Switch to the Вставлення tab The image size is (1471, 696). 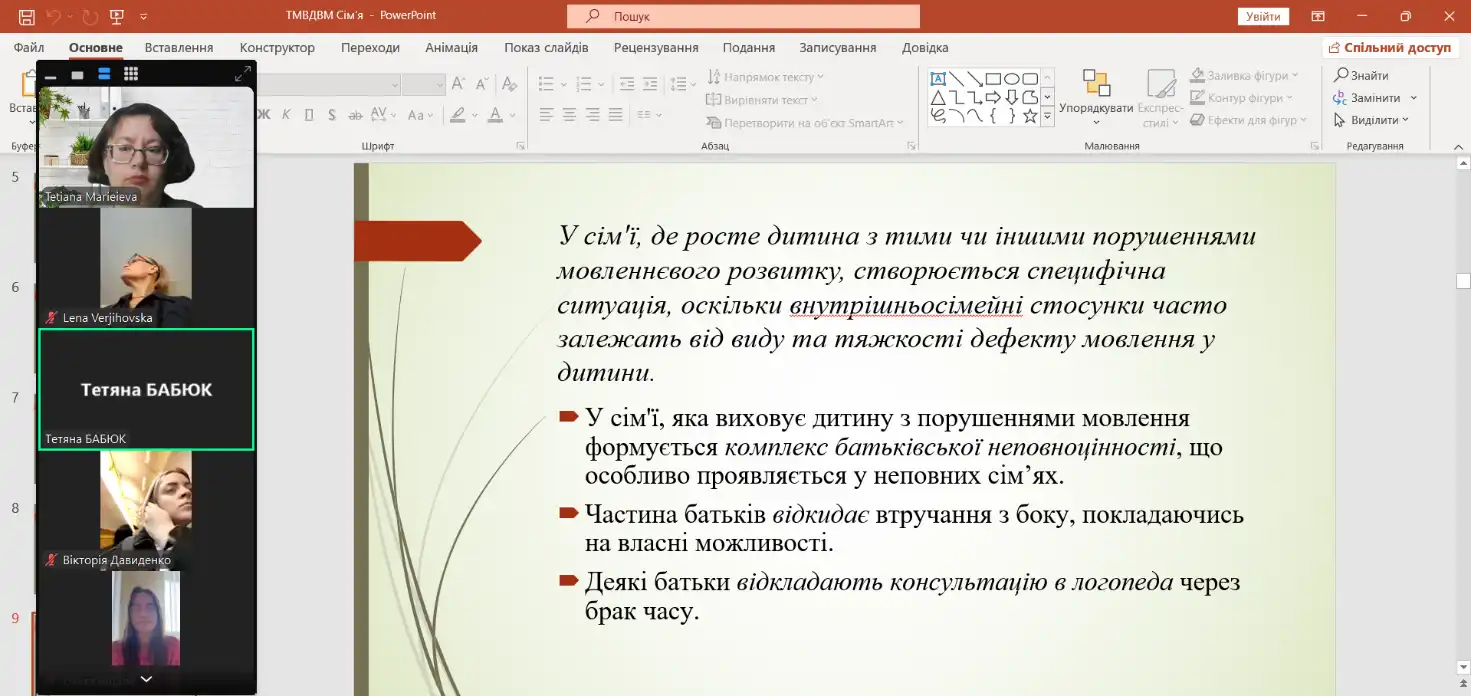[x=179, y=48]
